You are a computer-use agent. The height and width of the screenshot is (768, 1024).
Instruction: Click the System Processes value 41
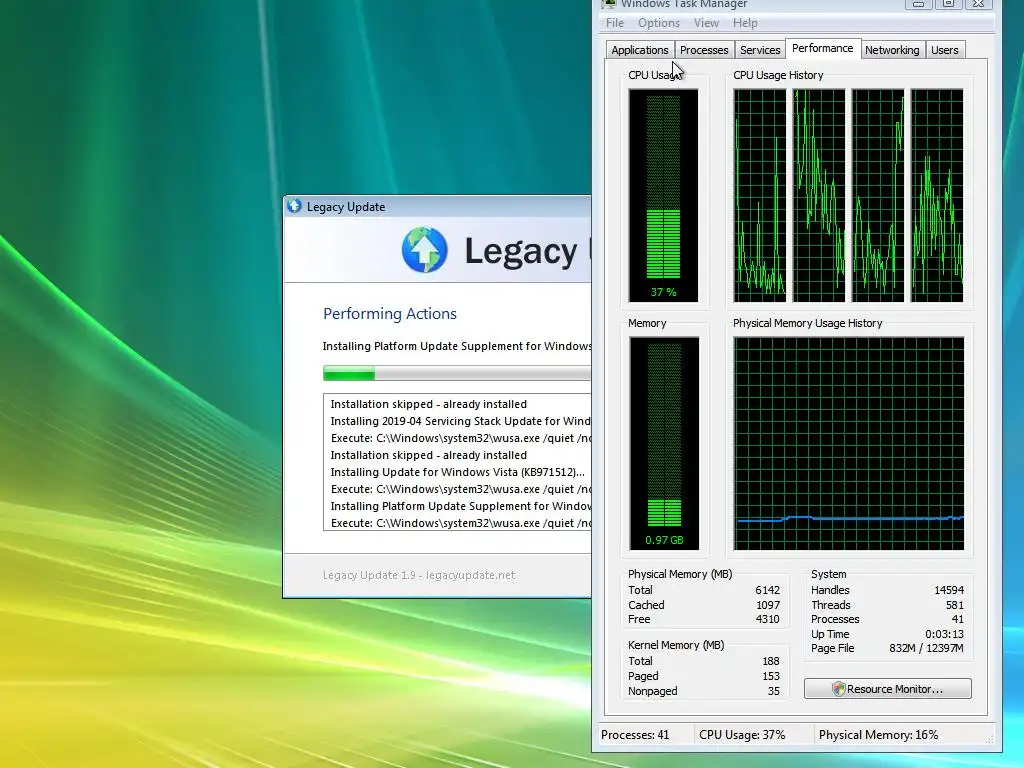point(957,620)
